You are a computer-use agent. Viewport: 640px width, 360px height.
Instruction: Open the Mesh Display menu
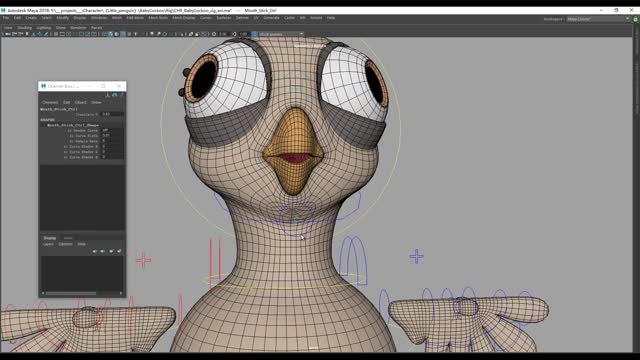(x=184, y=18)
